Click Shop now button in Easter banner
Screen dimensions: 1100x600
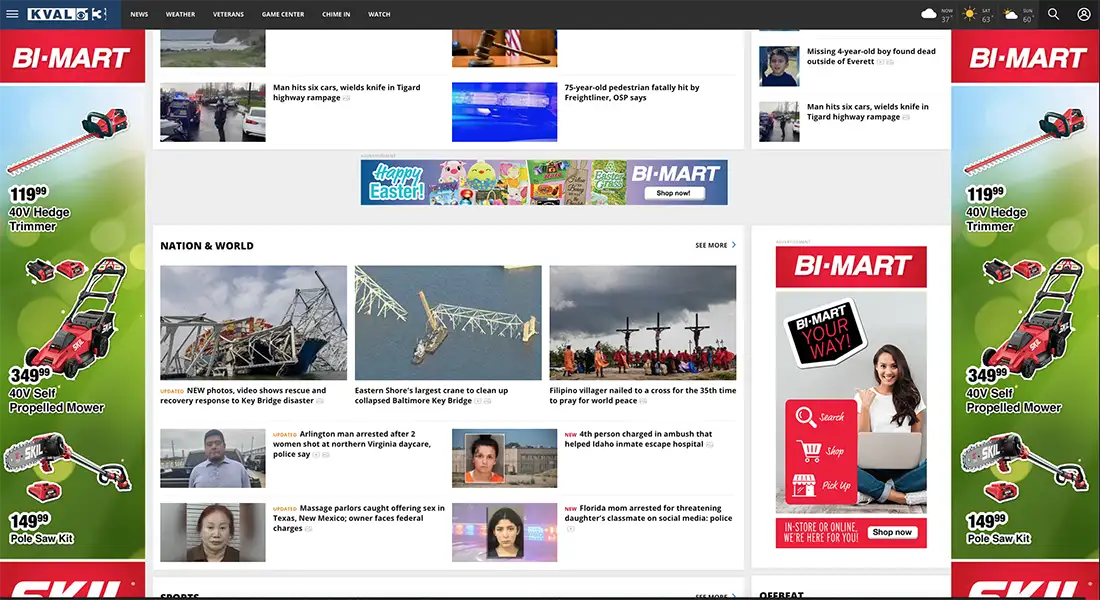[x=673, y=193]
